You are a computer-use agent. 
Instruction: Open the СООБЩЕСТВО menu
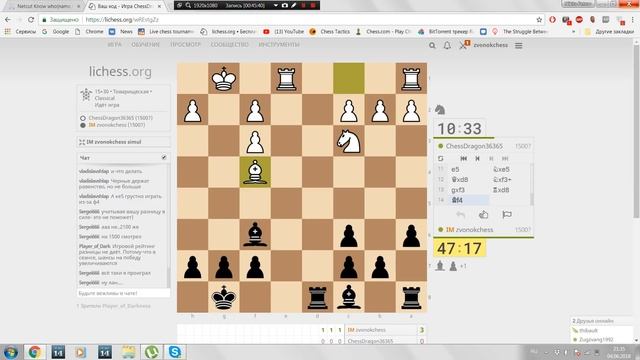(x=229, y=44)
